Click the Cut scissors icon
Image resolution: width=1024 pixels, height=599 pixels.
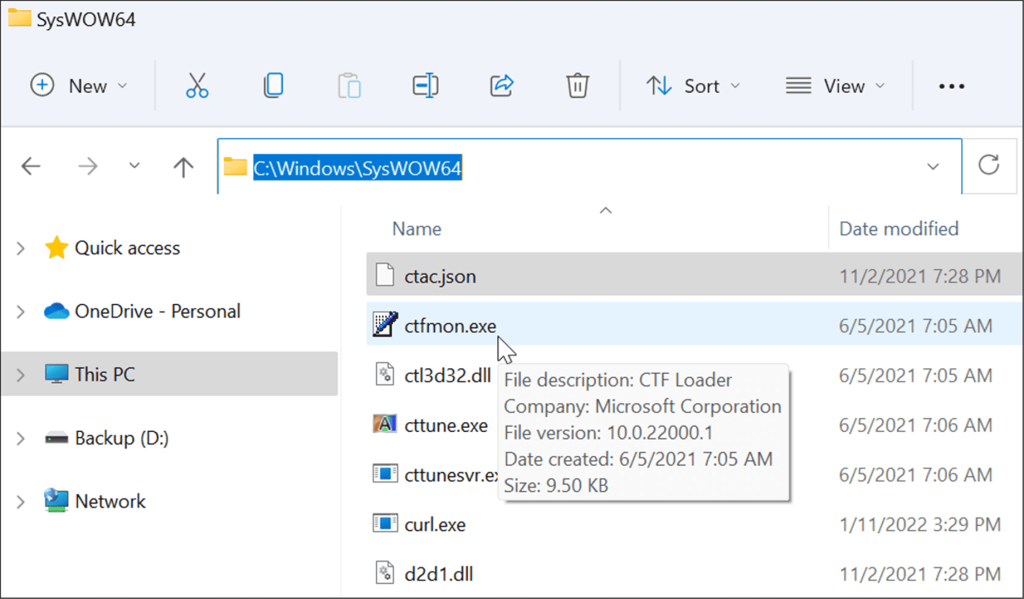pos(197,86)
